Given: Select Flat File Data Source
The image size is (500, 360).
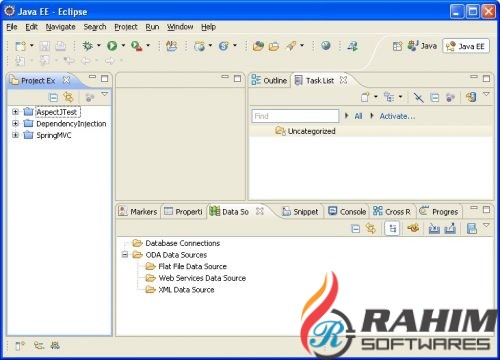Looking at the screenshot, I should 192,266.
